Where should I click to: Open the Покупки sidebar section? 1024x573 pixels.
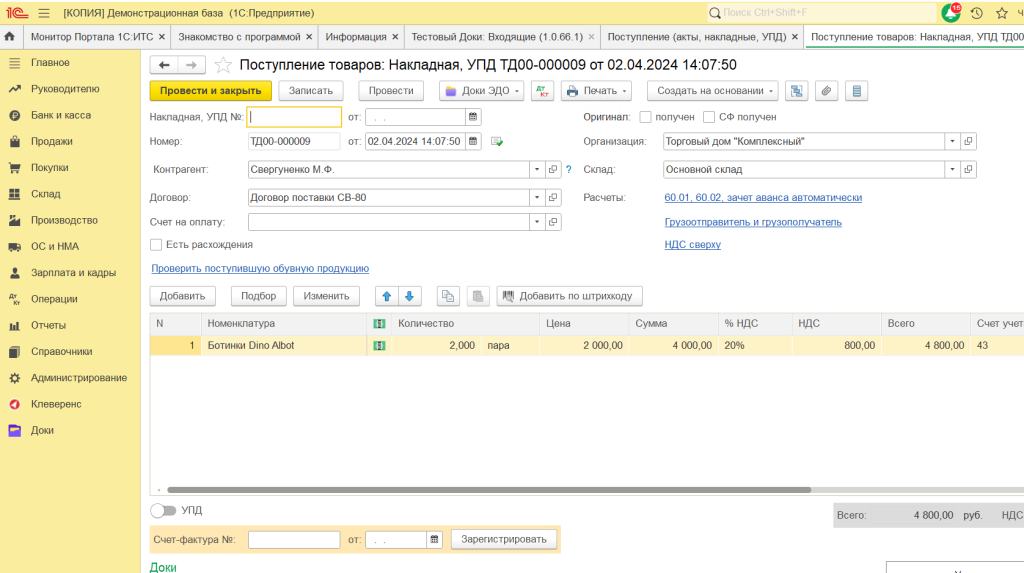pyautogui.click(x=50, y=168)
